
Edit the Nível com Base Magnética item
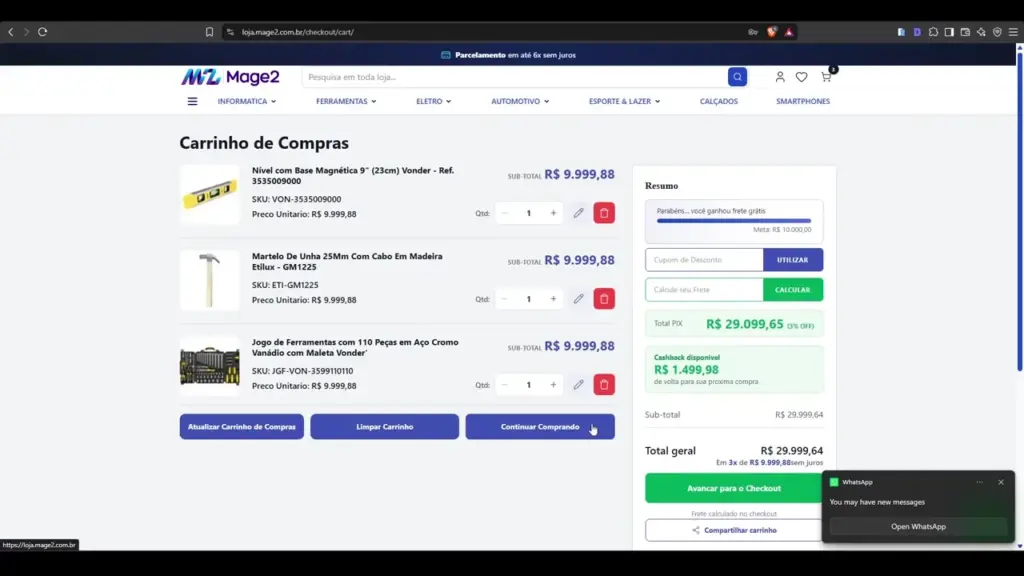578,213
